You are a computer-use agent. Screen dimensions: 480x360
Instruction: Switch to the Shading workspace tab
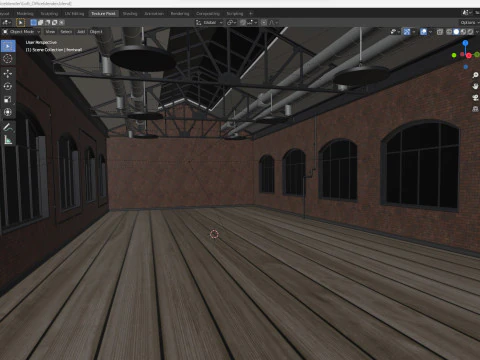pos(130,14)
